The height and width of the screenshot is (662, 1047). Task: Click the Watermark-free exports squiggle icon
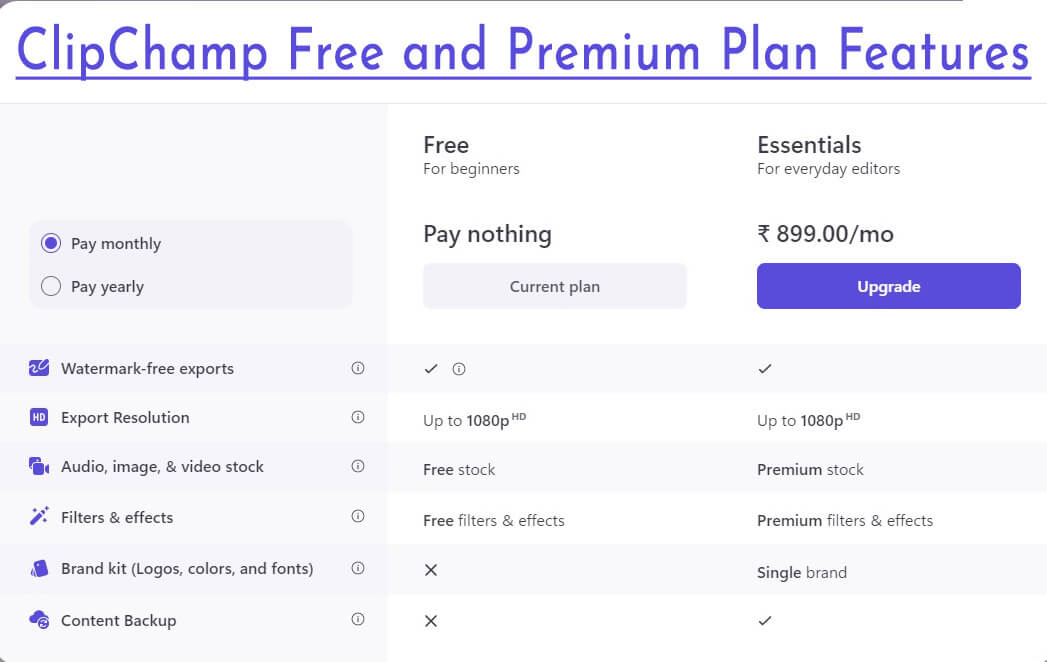click(39, 368)
